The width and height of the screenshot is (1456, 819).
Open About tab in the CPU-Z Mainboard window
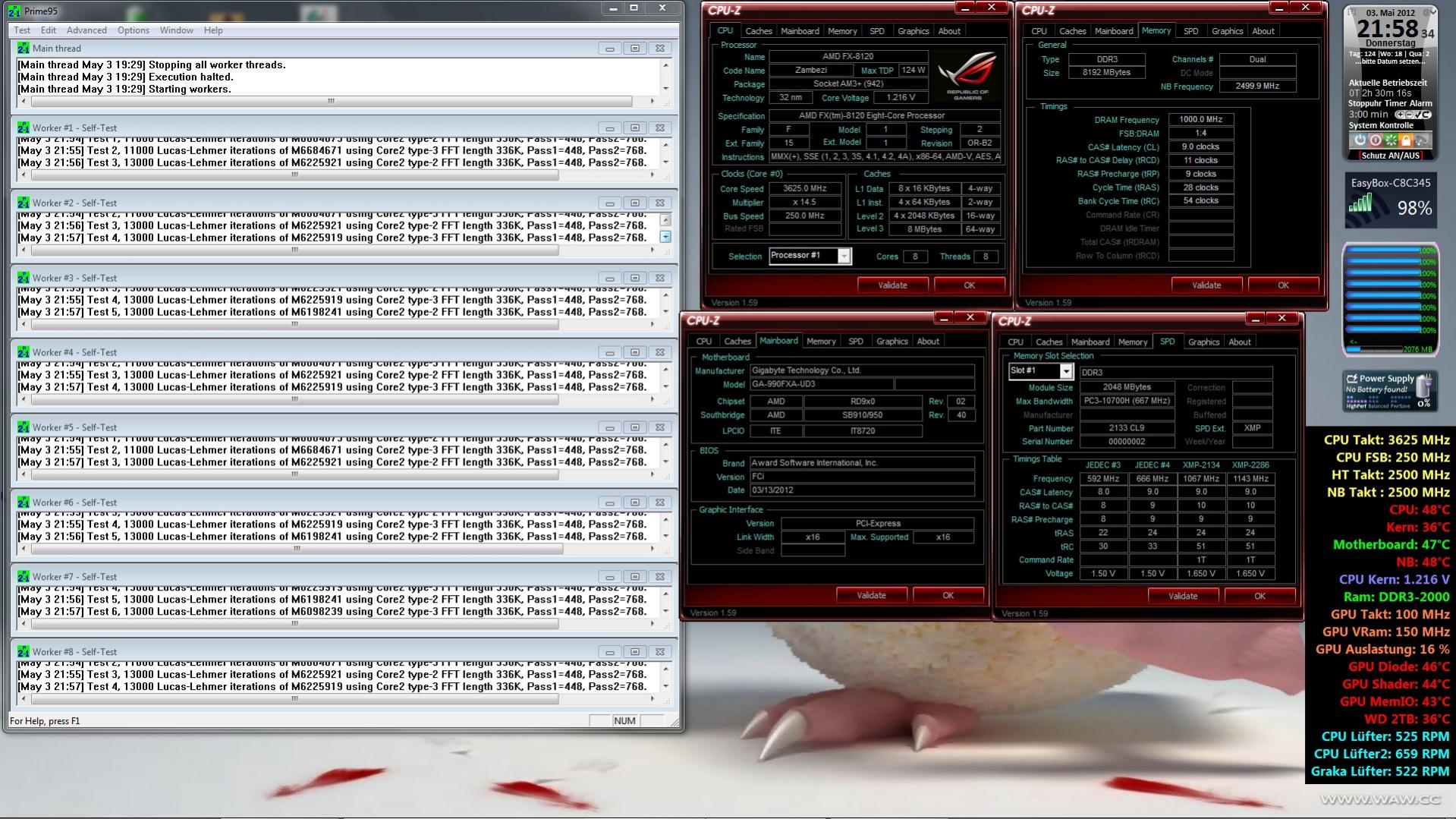click(x=928, y=342)
